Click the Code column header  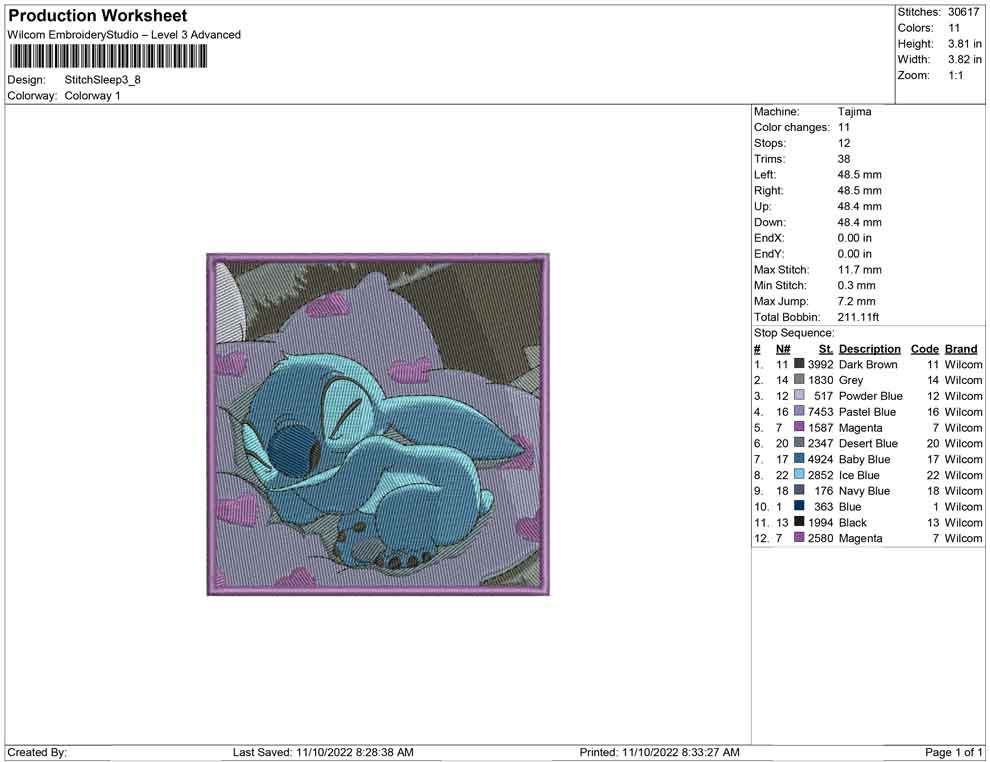pyautogui.click(x=924, y=349)
